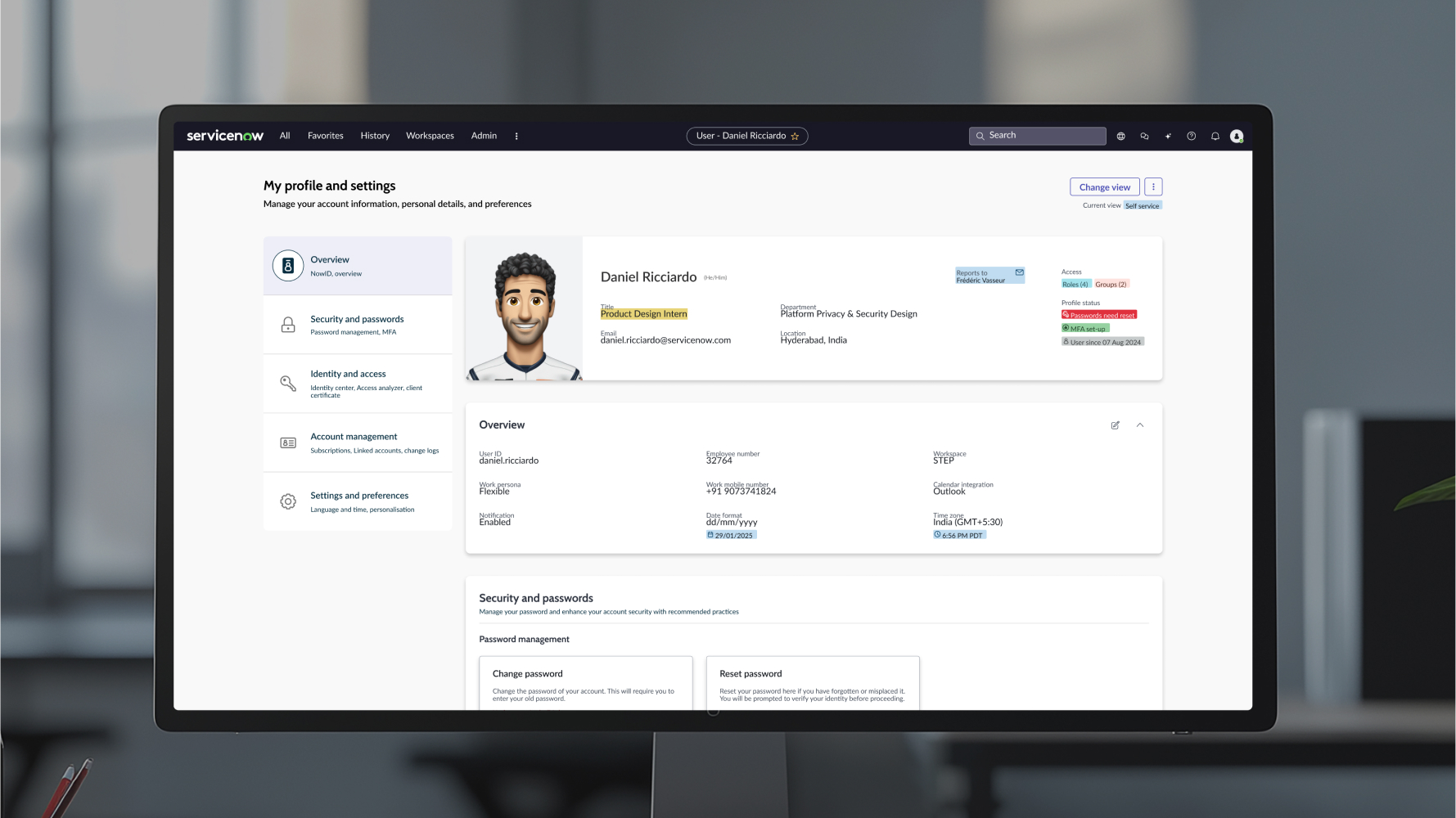Viewport: 1456px width, 818px height.
Task: Favorite the User - Daniel Ricciardo page star
Action: [795, 137]
